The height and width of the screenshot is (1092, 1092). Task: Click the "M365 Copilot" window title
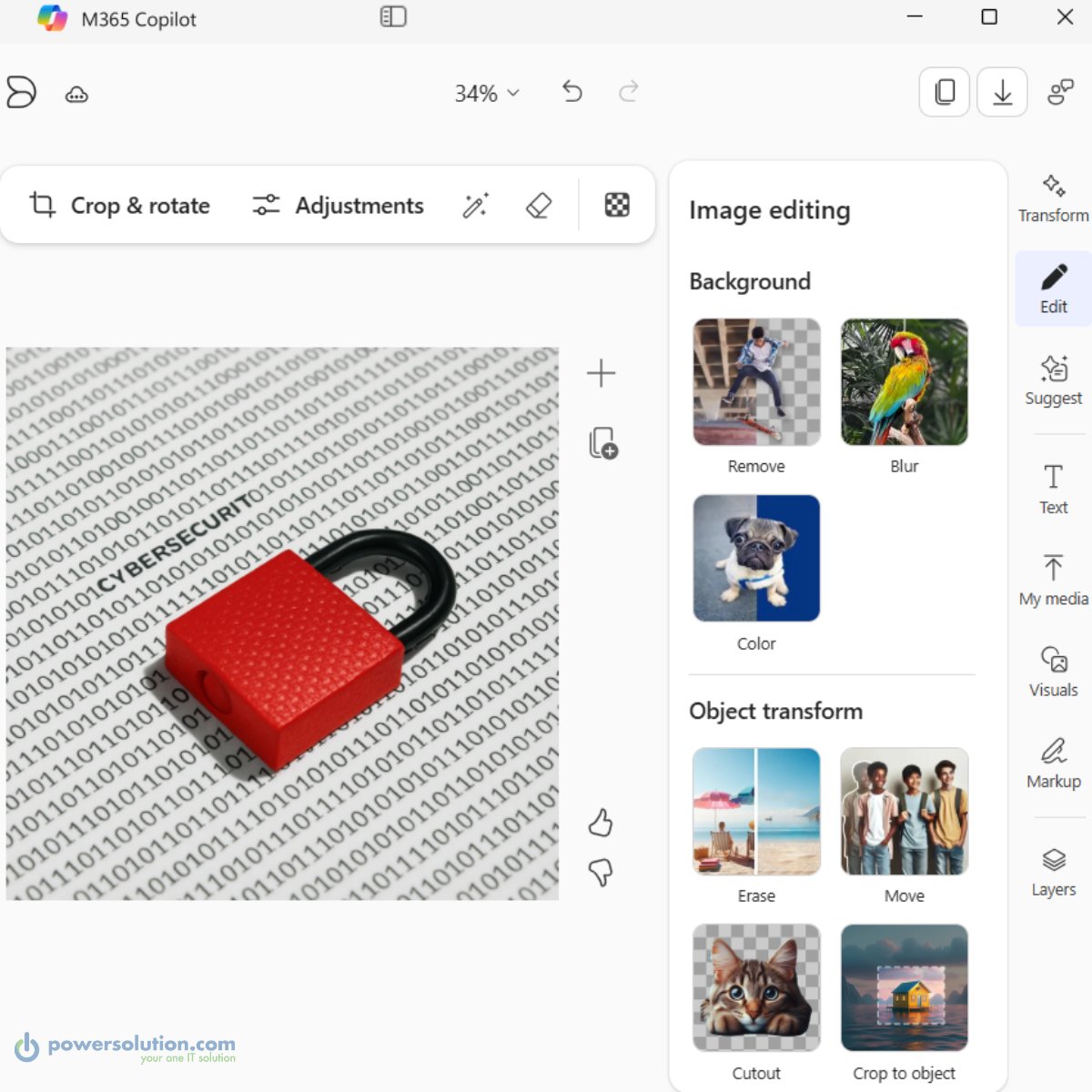pyautogui.click(x=139, y=19)
